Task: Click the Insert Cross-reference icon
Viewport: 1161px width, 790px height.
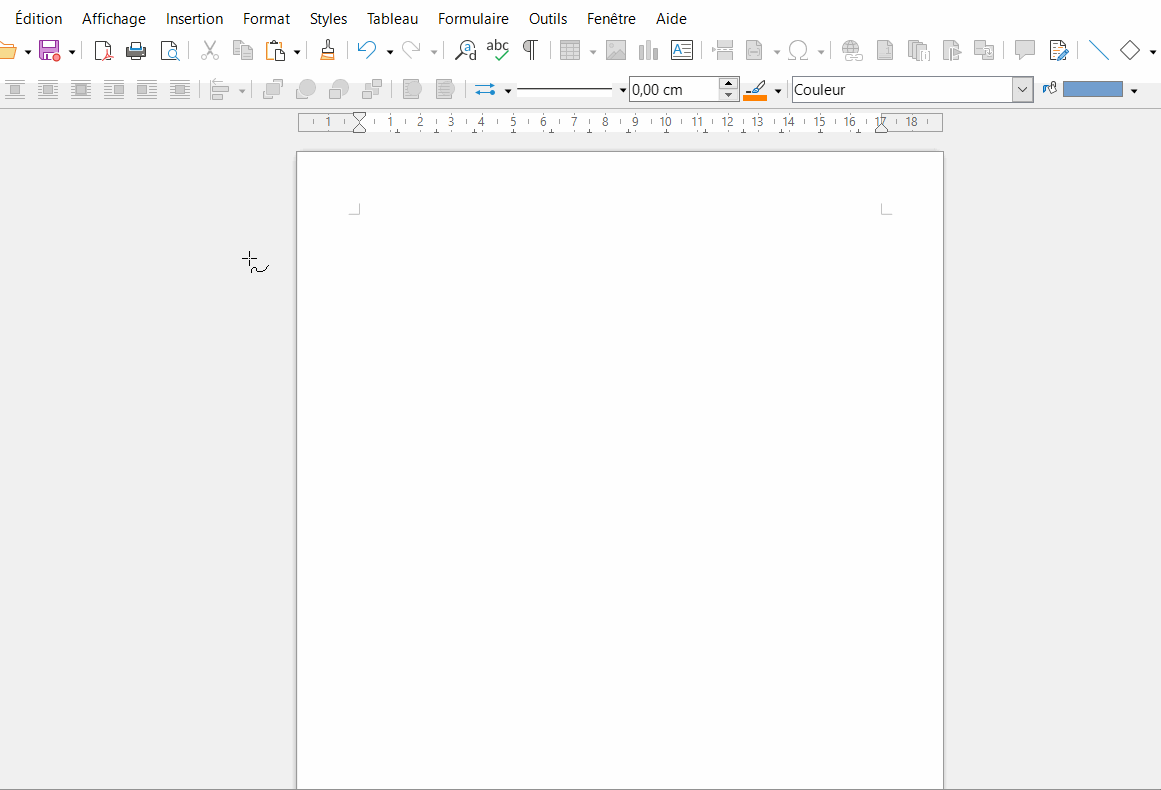Action: click(984, 50)
